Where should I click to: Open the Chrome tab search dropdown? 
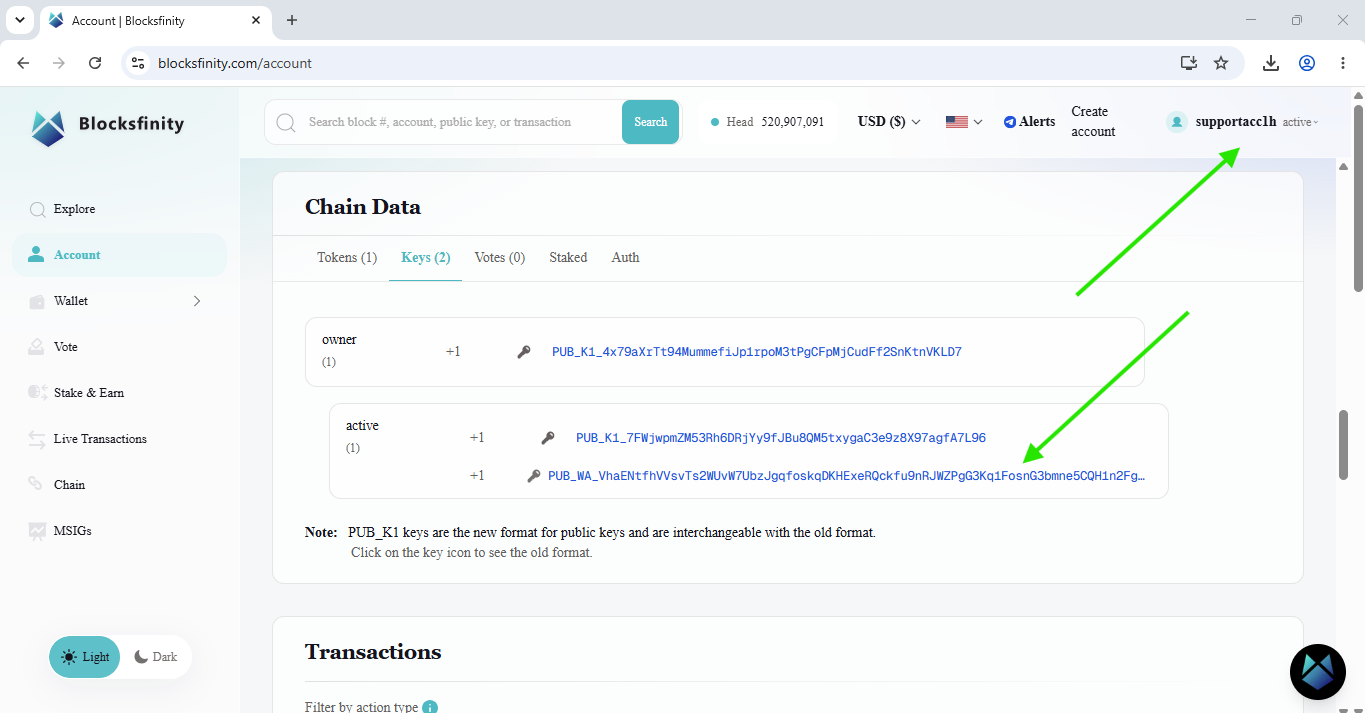(19, 20)
